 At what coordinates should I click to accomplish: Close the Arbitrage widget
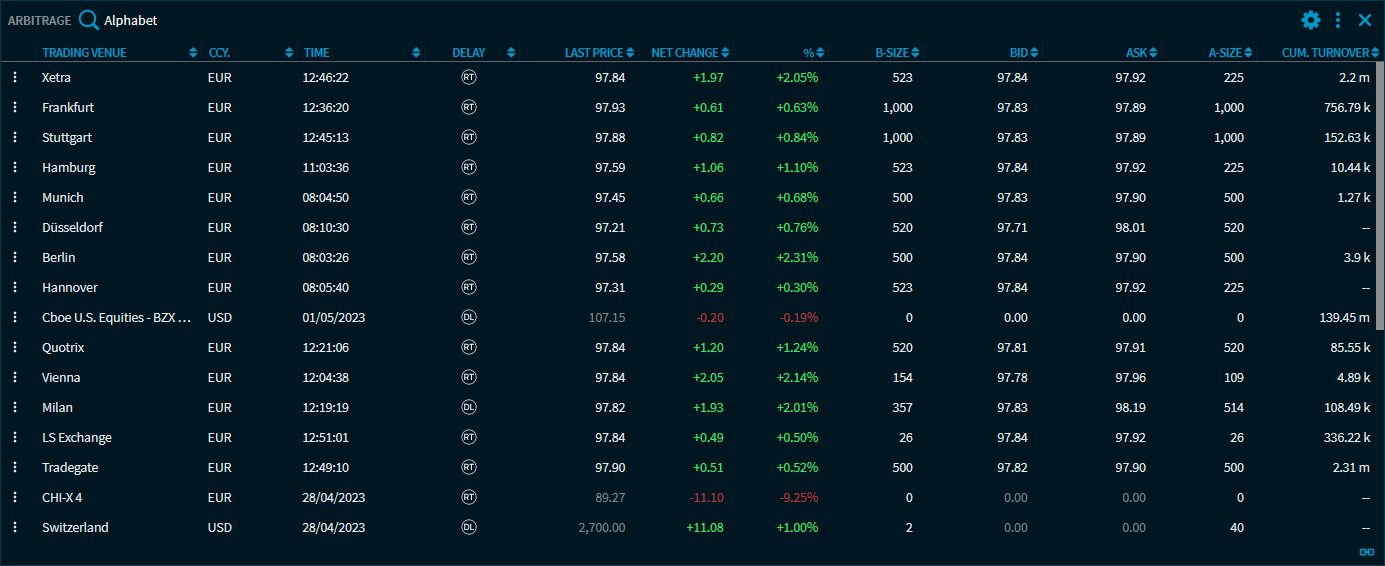click(x=1364, y=20)
